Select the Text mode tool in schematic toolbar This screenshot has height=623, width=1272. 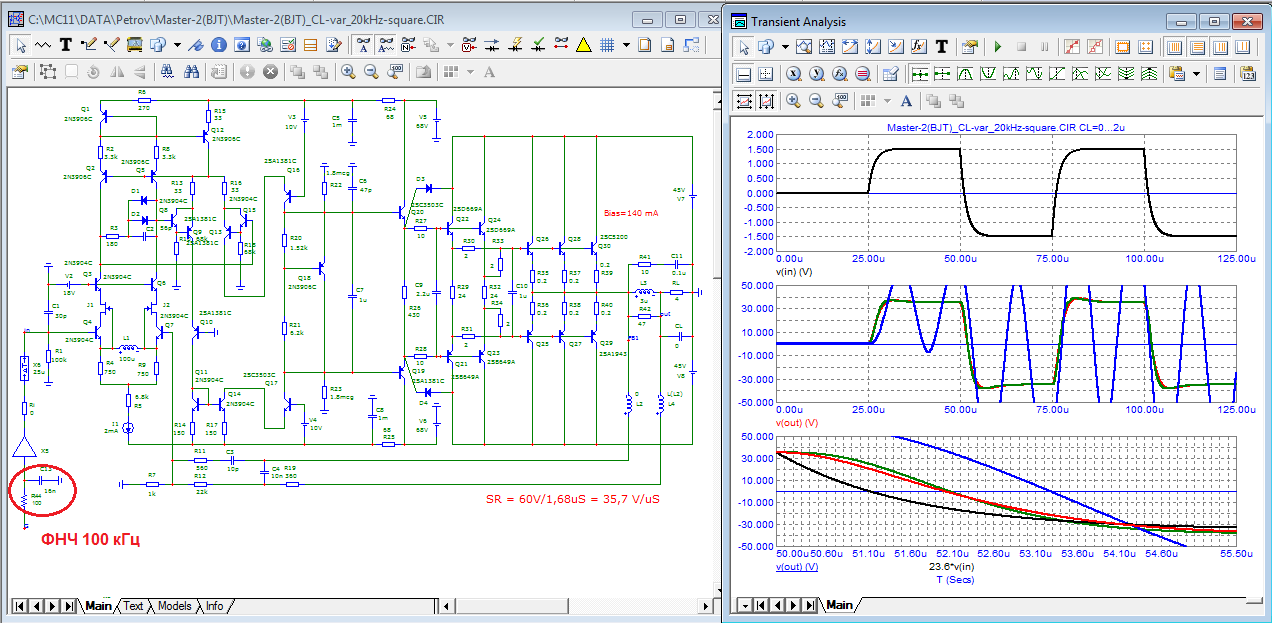tap(66, 45)
